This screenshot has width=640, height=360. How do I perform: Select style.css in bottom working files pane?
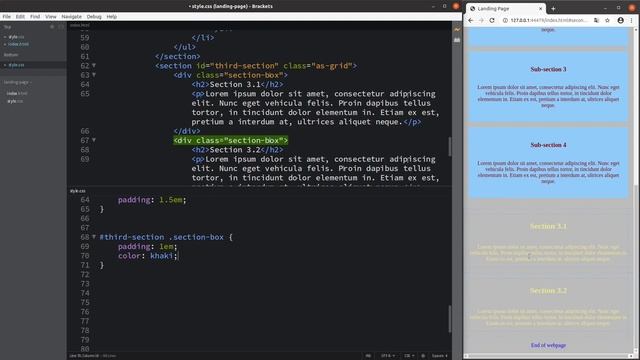[16, 65]
